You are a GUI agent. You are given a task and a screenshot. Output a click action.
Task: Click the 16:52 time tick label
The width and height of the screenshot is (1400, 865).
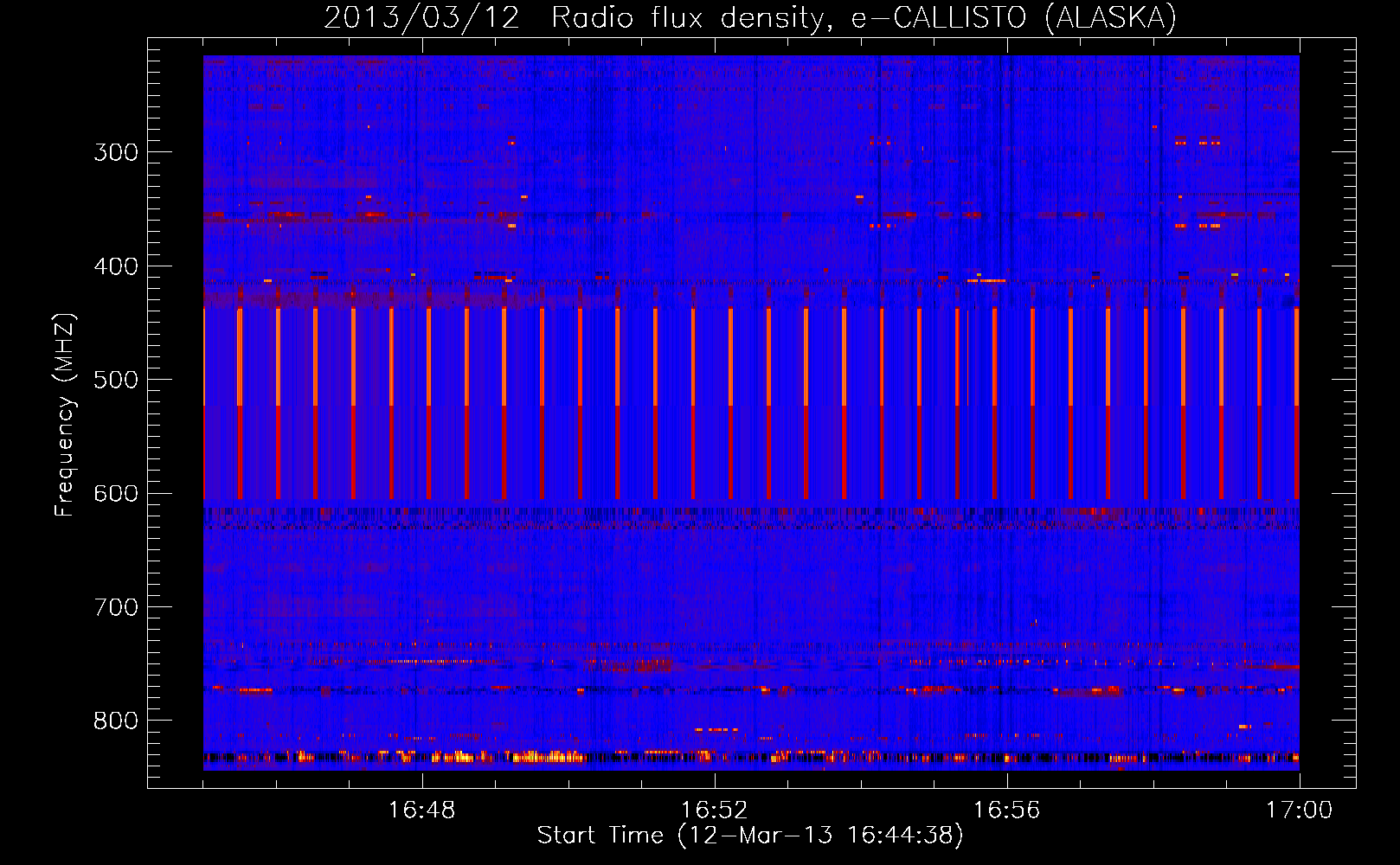point(714,810)
